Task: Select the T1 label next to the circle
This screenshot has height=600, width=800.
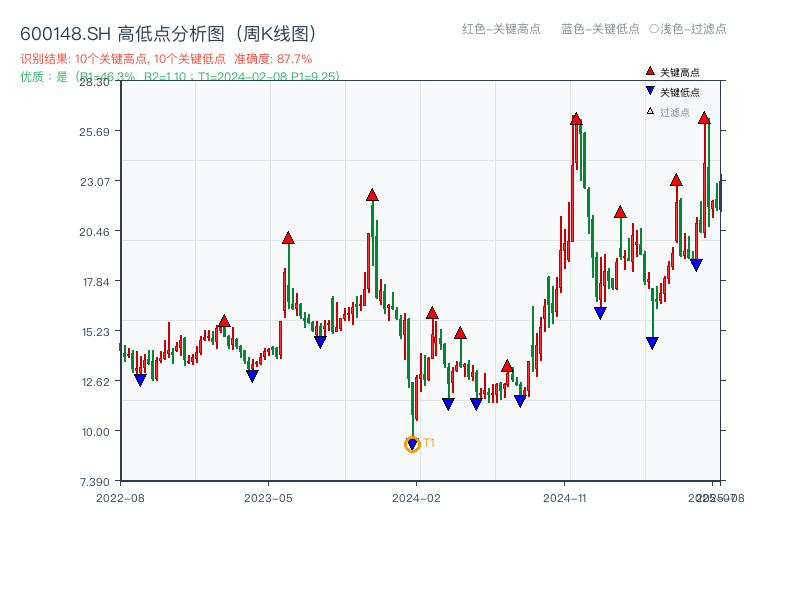Action: tap(428, 441)
